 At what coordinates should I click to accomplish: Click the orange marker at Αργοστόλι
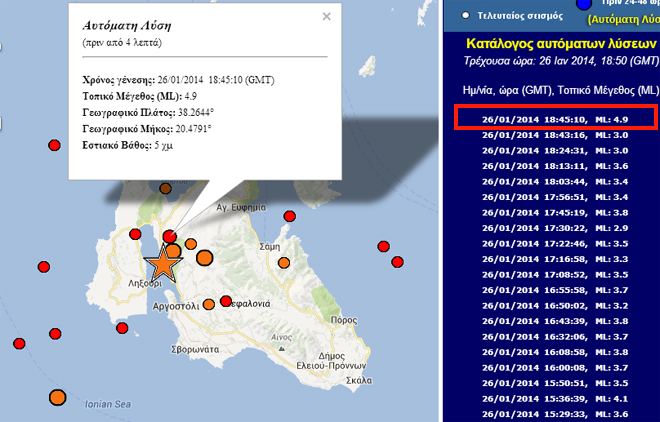pyautogui.click(x=208, y=305)
